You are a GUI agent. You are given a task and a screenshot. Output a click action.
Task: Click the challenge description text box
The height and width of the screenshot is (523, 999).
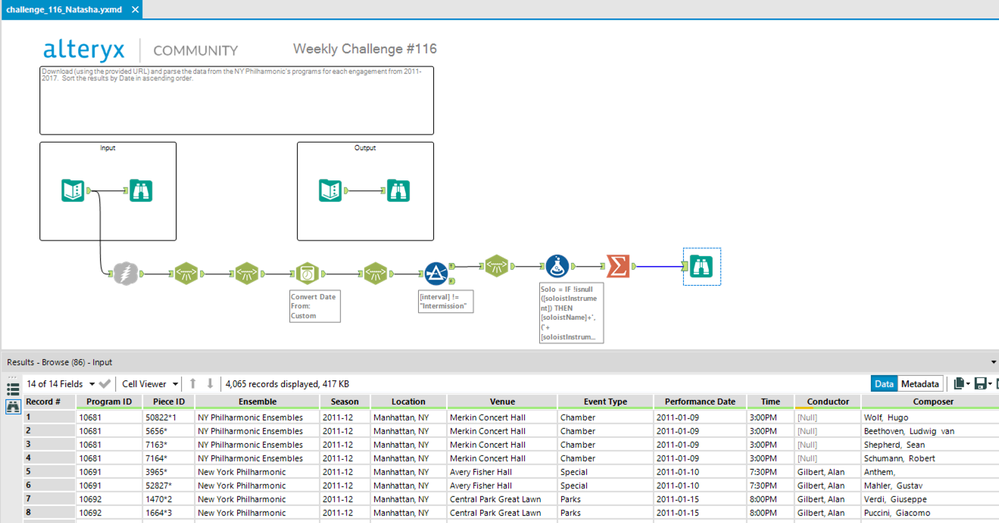pyautogui.click(x=236, y=100)
